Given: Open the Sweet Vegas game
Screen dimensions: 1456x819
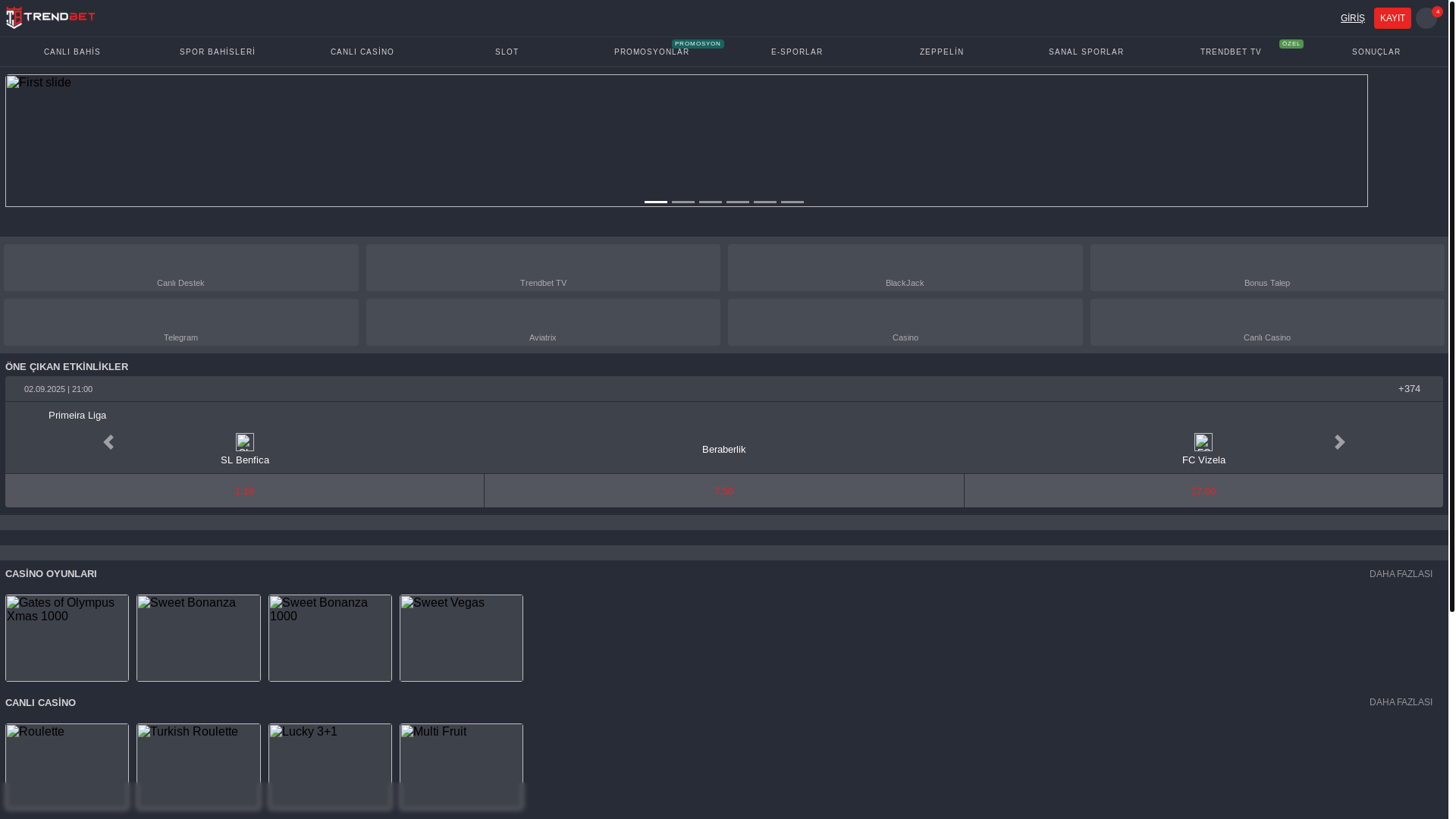Looking at the screenshot, I should point(461,638).
